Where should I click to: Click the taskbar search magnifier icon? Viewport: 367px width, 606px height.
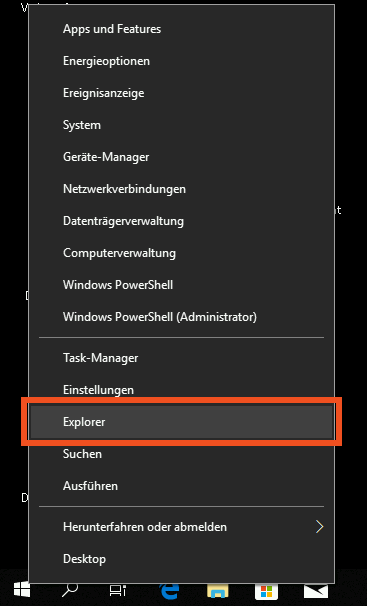(x=70, y=590)
